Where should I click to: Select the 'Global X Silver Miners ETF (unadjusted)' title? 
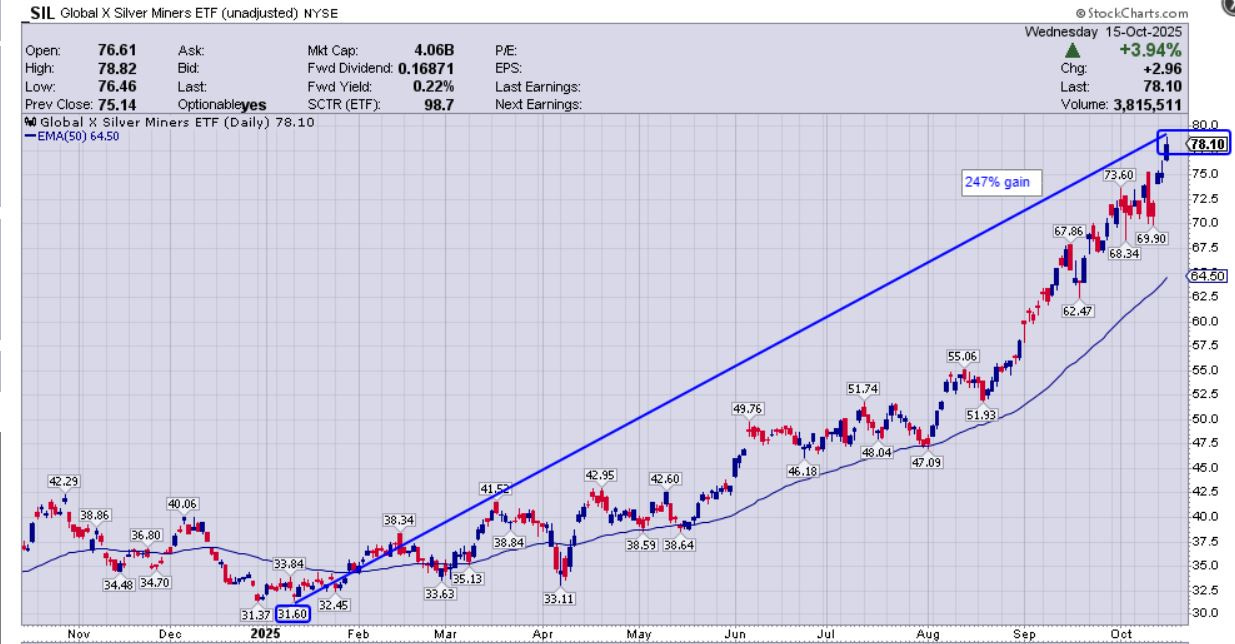tap(178, 14)
